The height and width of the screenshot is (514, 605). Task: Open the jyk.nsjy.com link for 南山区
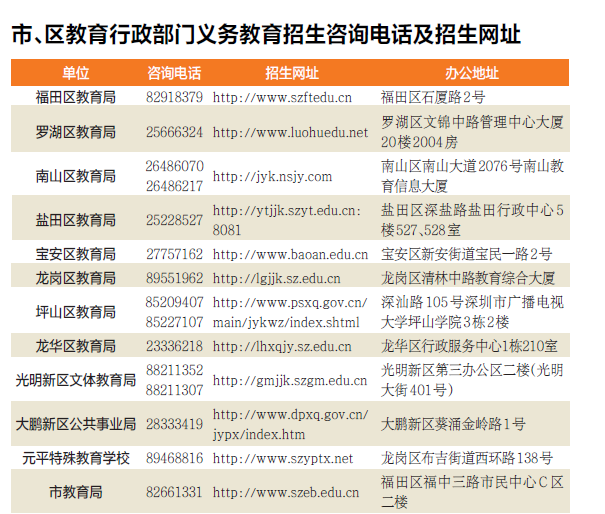point(272,177)
